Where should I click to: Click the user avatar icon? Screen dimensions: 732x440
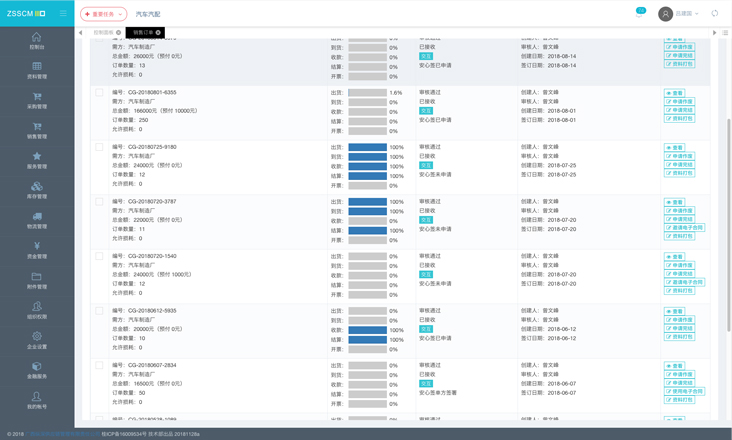pyautogui.click(x=665, y=14)
